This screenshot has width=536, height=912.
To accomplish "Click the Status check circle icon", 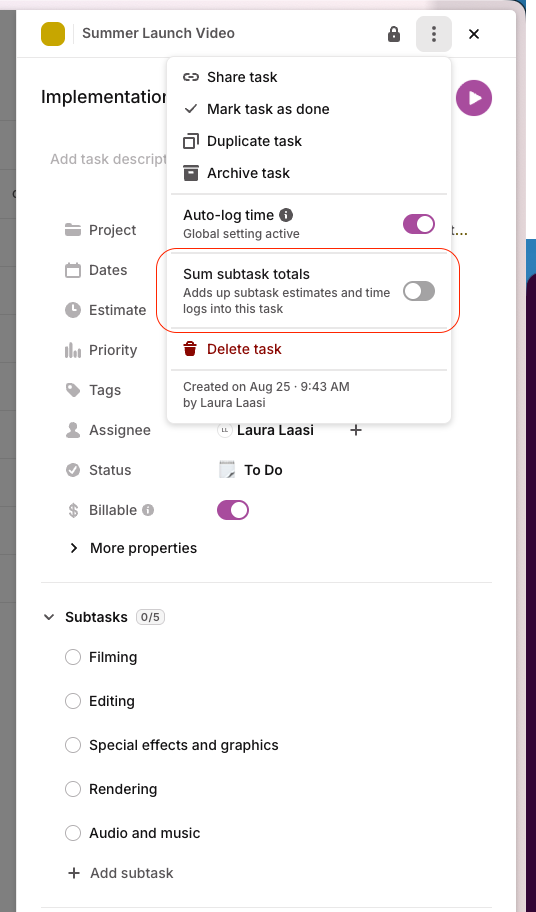I will [x=73, y=470].
